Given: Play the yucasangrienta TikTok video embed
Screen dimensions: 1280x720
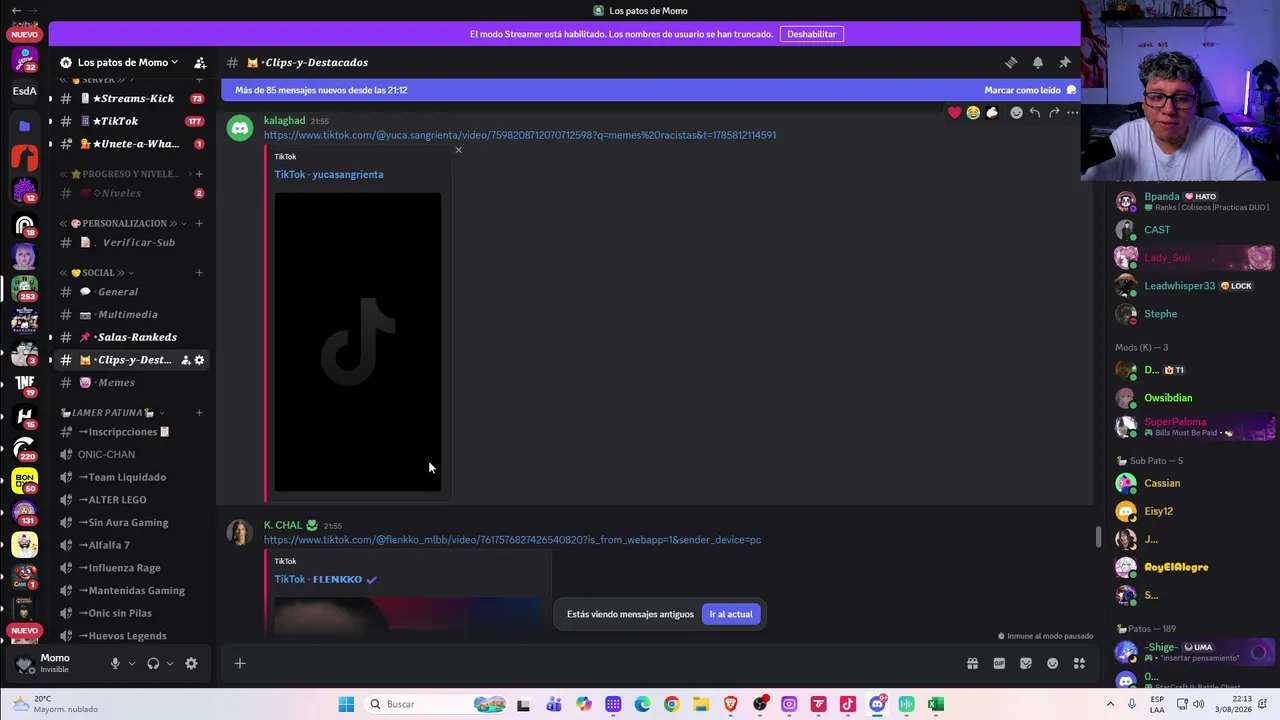Looking at the screenshot, I should pos(358,342).
